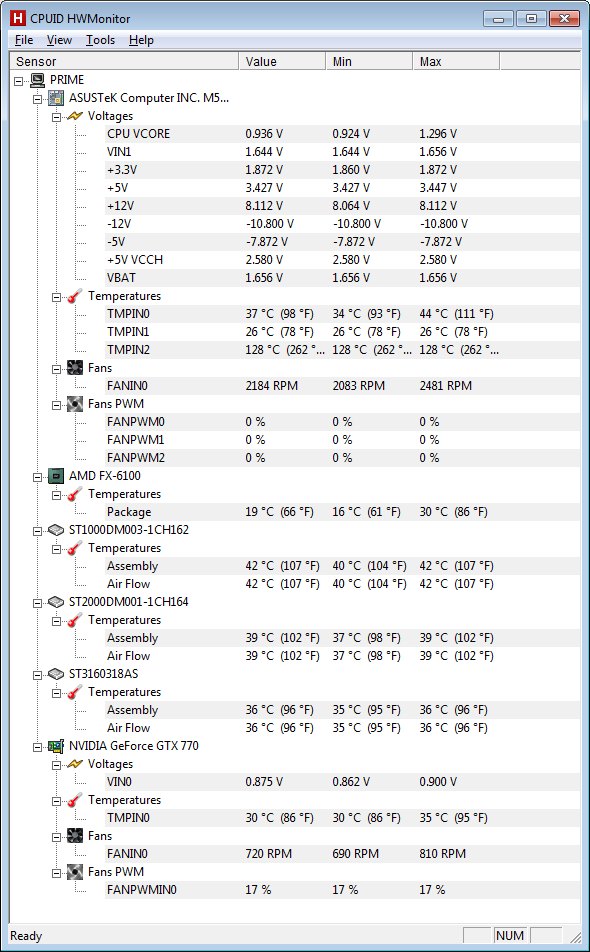The width and height of the screenshot is (590, 952).
Task: Click the Sensor column header
Action: [x=124, y=61]
